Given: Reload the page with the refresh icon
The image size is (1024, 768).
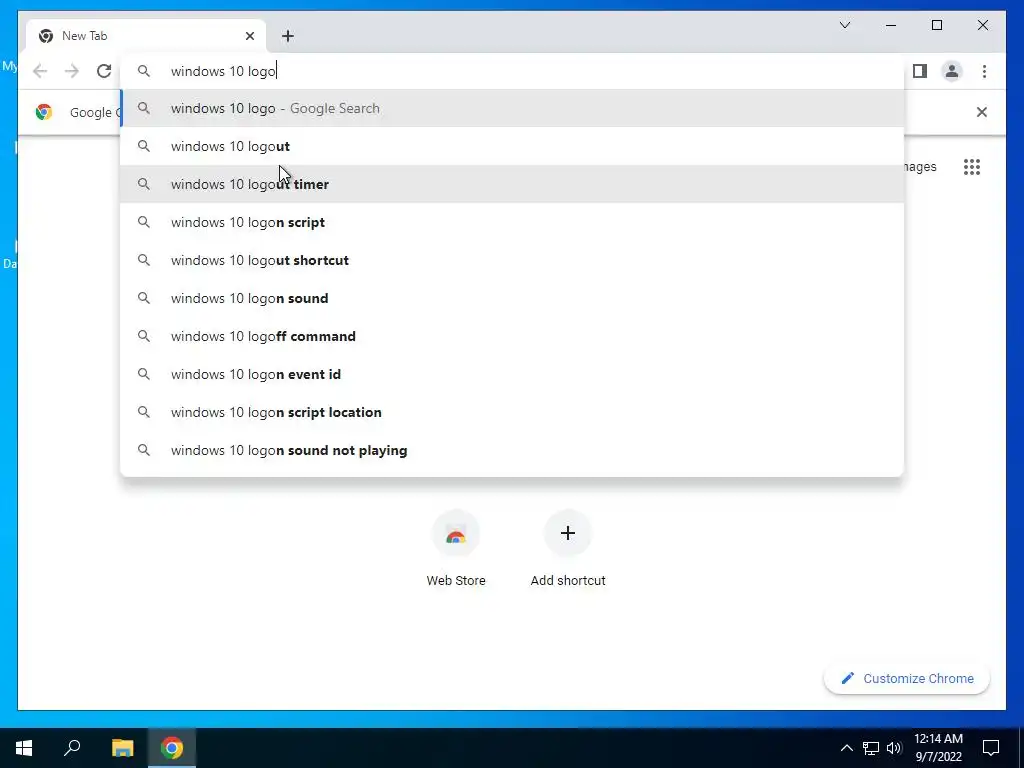Looking at the screenshot, I should 104,71.
